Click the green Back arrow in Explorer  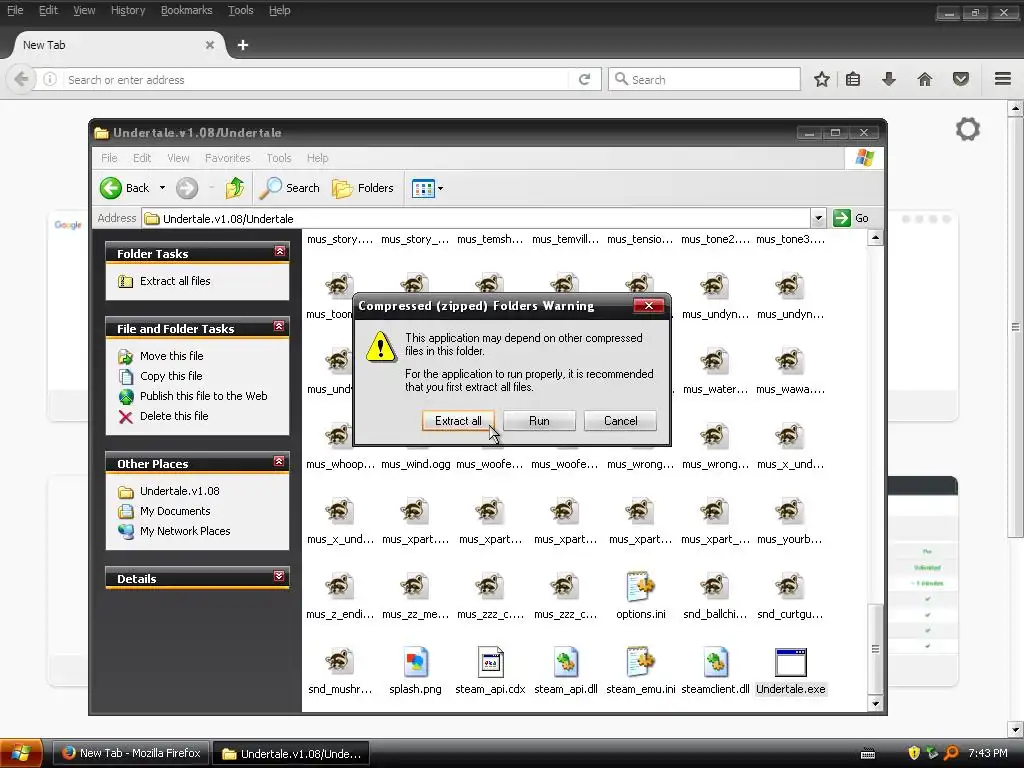[111, 188]
